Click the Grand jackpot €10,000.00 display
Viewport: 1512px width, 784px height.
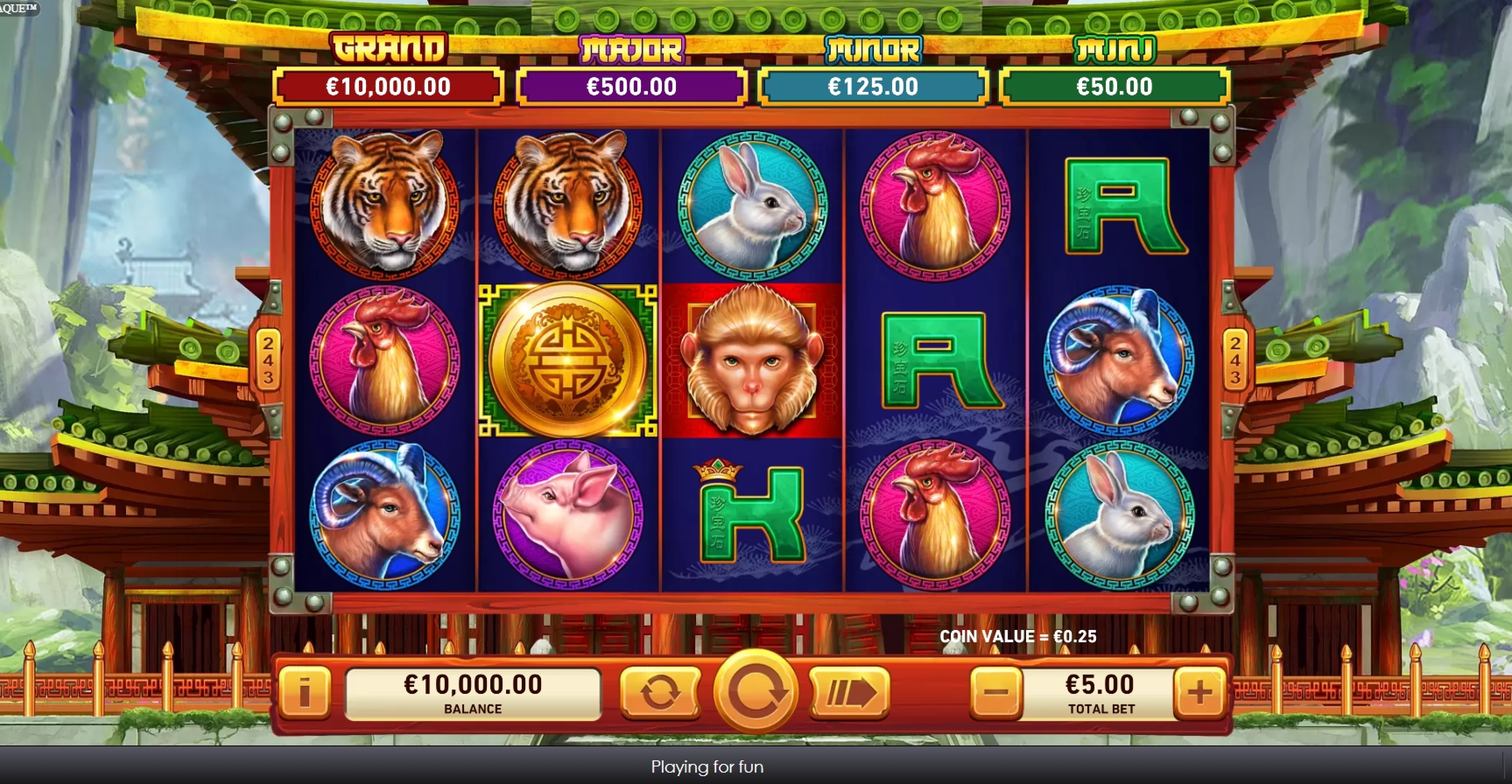(388, 87)
